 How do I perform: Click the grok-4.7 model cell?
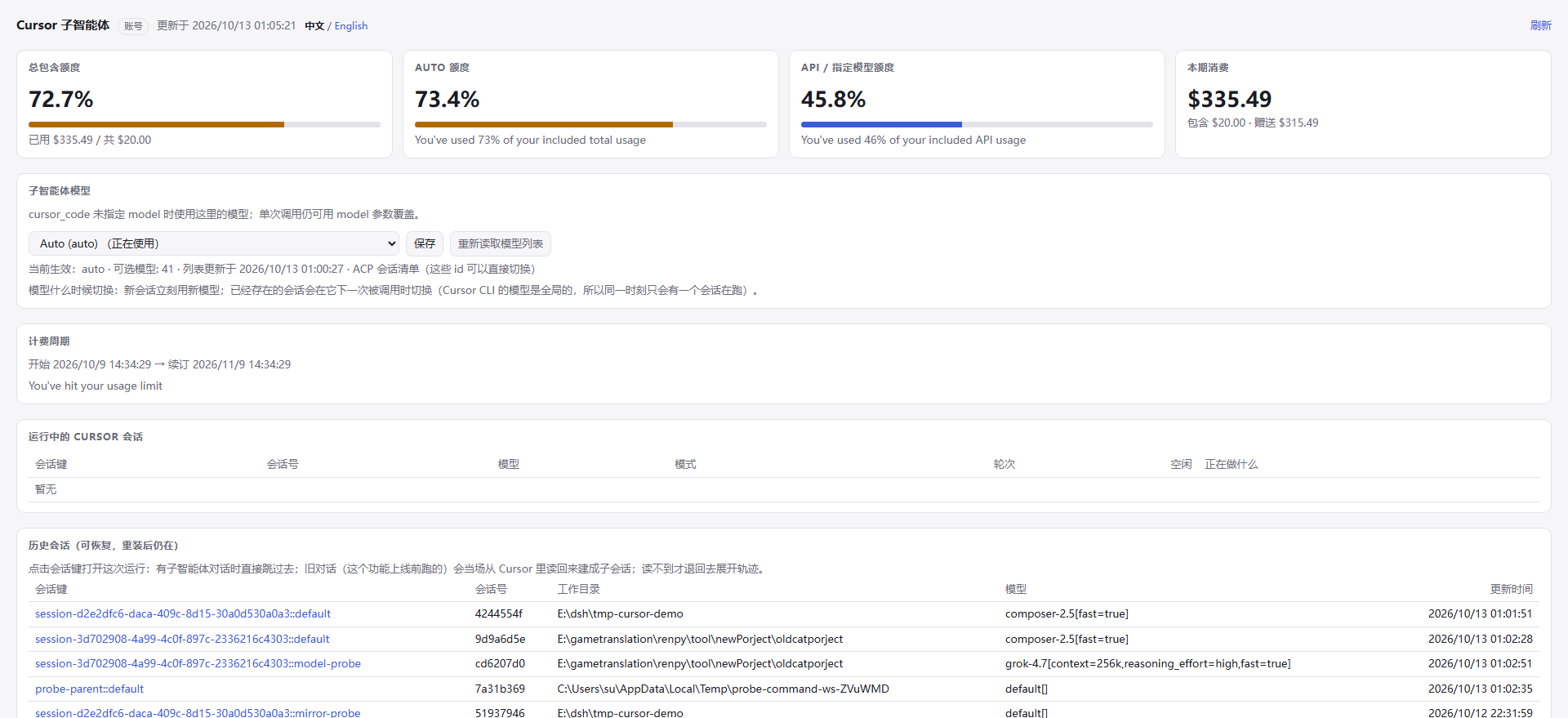click(1148, 663)
